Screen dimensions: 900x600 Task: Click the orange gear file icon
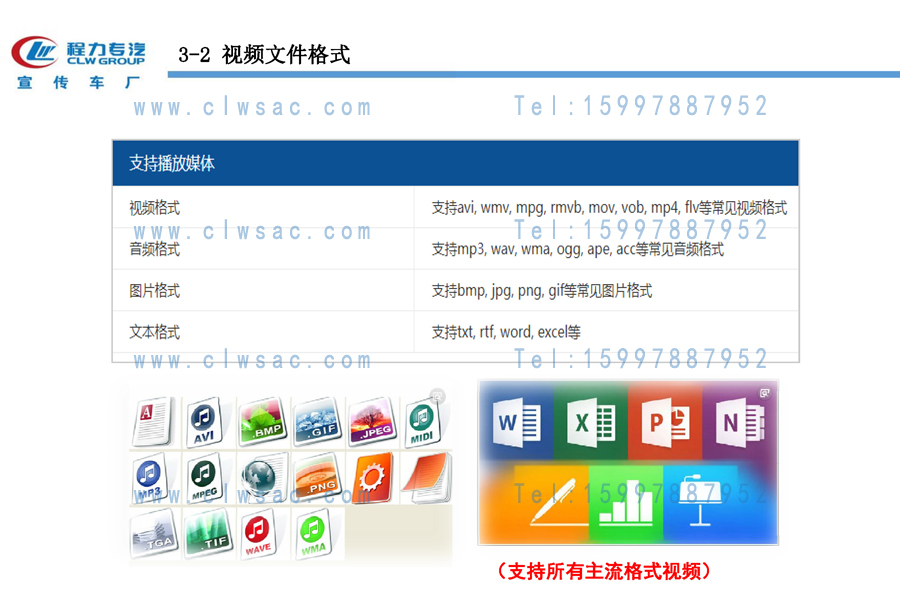(371, 479)
